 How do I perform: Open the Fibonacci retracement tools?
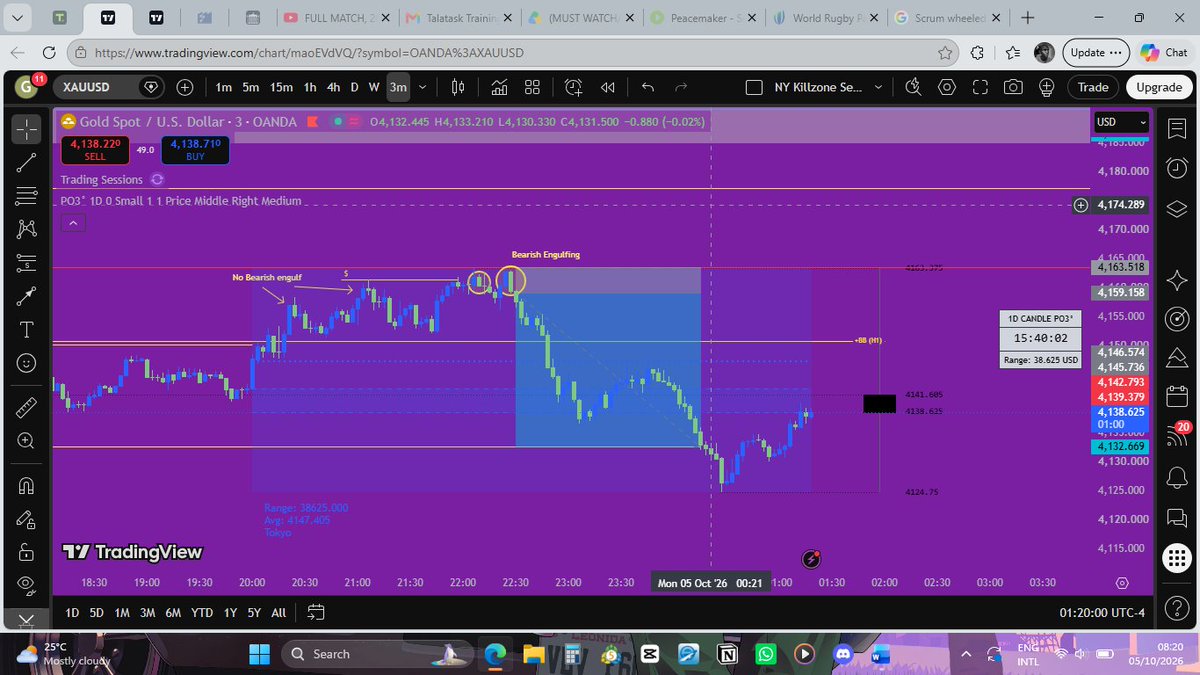click(26, 196)
